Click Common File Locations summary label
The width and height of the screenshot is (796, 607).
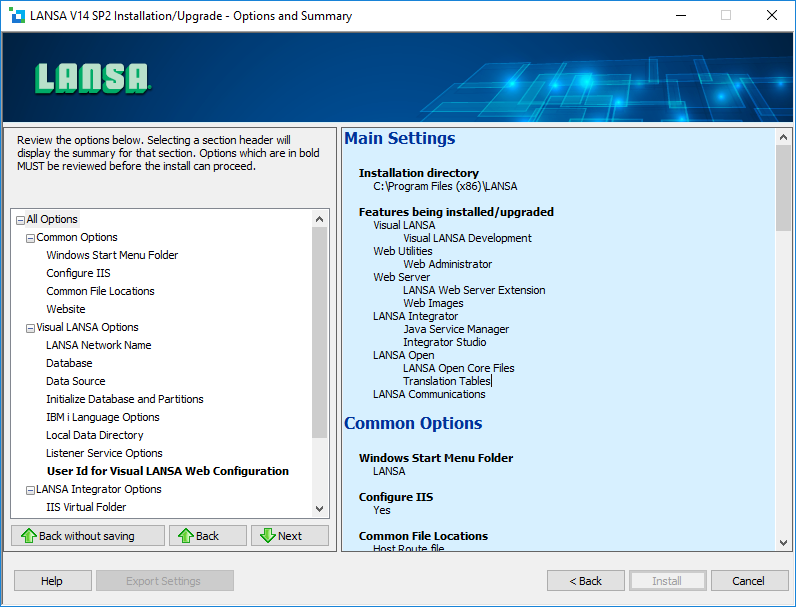point(423,536)
